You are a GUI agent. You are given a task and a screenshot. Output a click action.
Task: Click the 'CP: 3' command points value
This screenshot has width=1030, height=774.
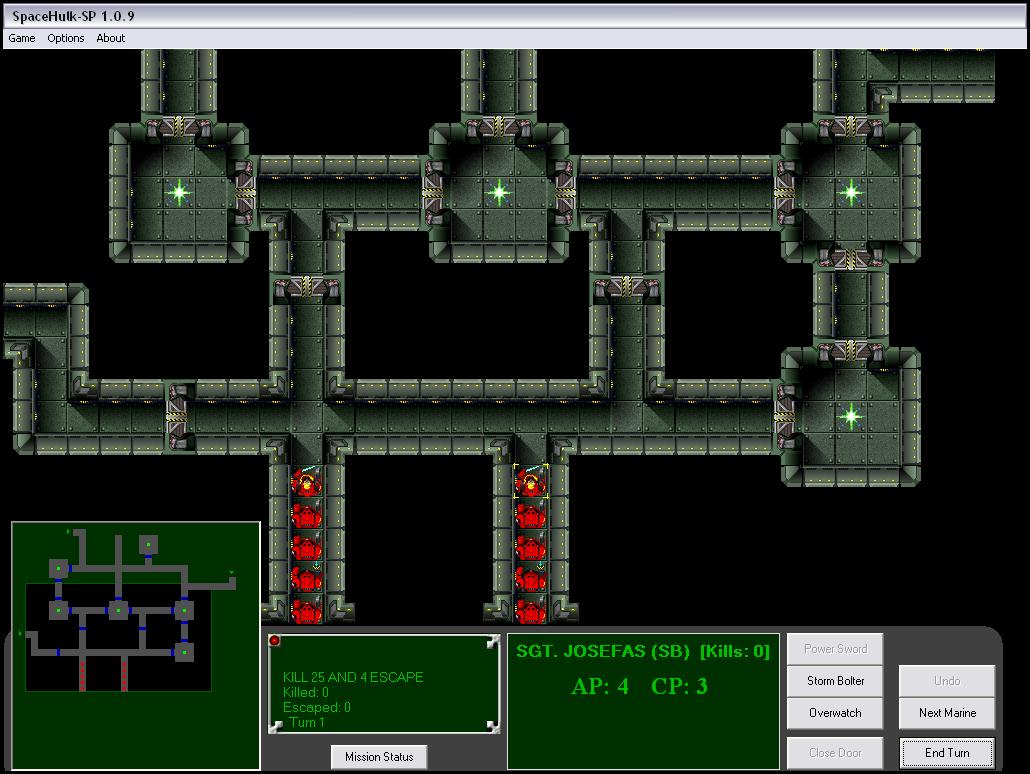[x=679, y=686]
